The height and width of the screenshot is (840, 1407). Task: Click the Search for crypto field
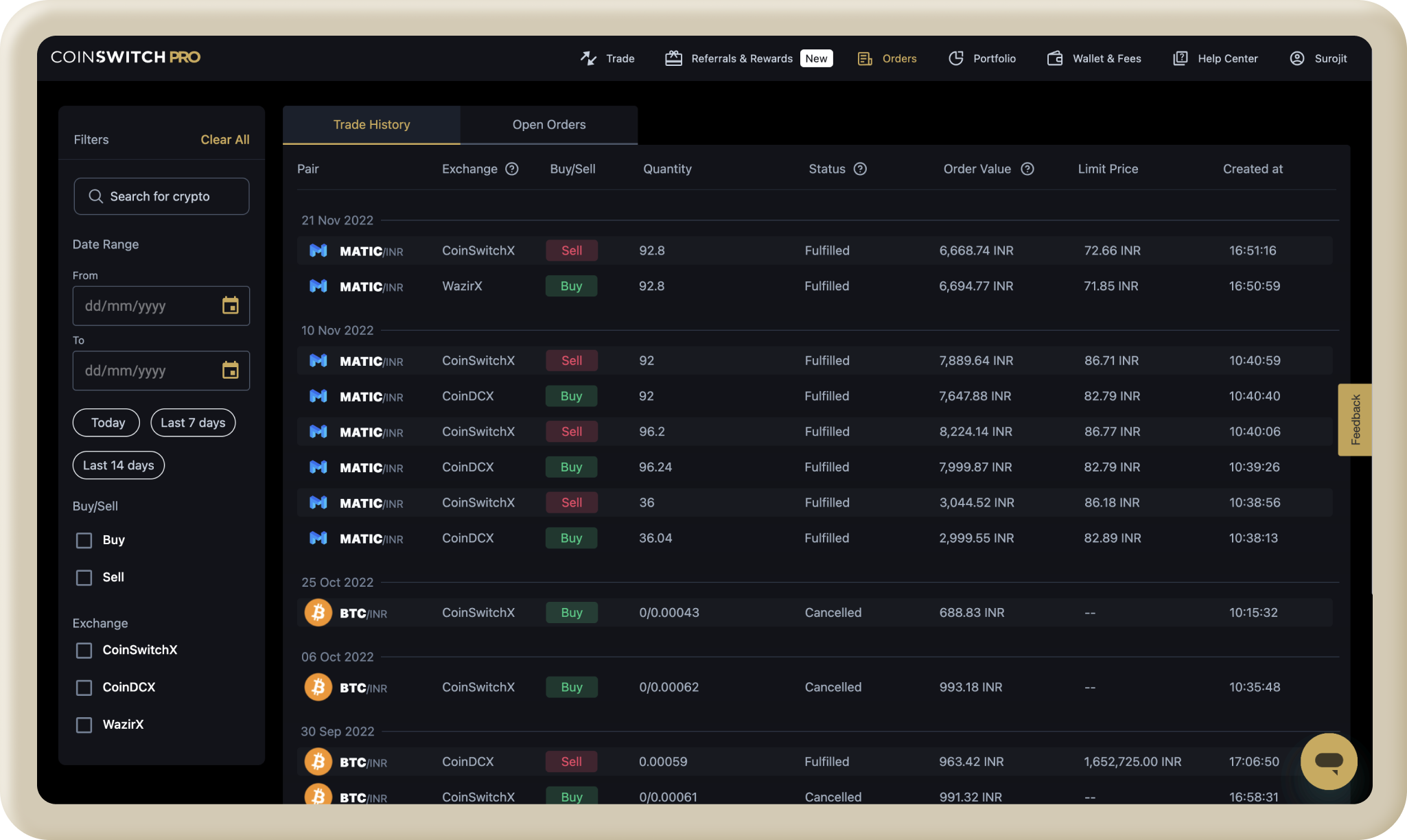(x=161, y=196)
